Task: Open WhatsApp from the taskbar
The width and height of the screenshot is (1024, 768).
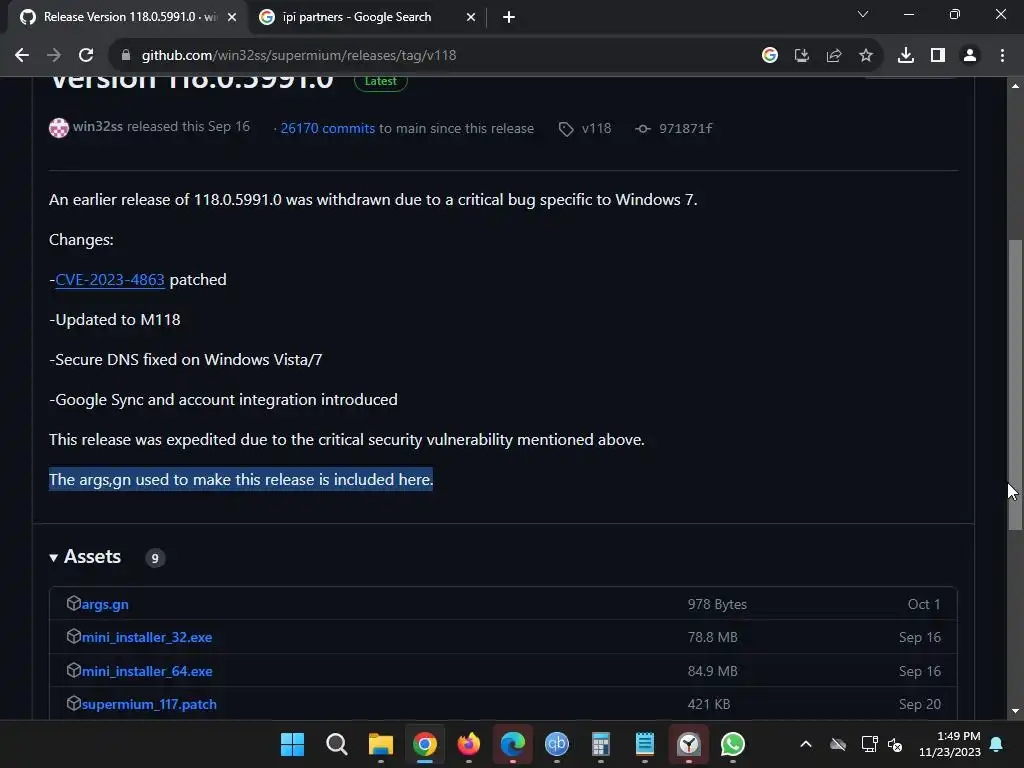Action: (x=733, y=744)
